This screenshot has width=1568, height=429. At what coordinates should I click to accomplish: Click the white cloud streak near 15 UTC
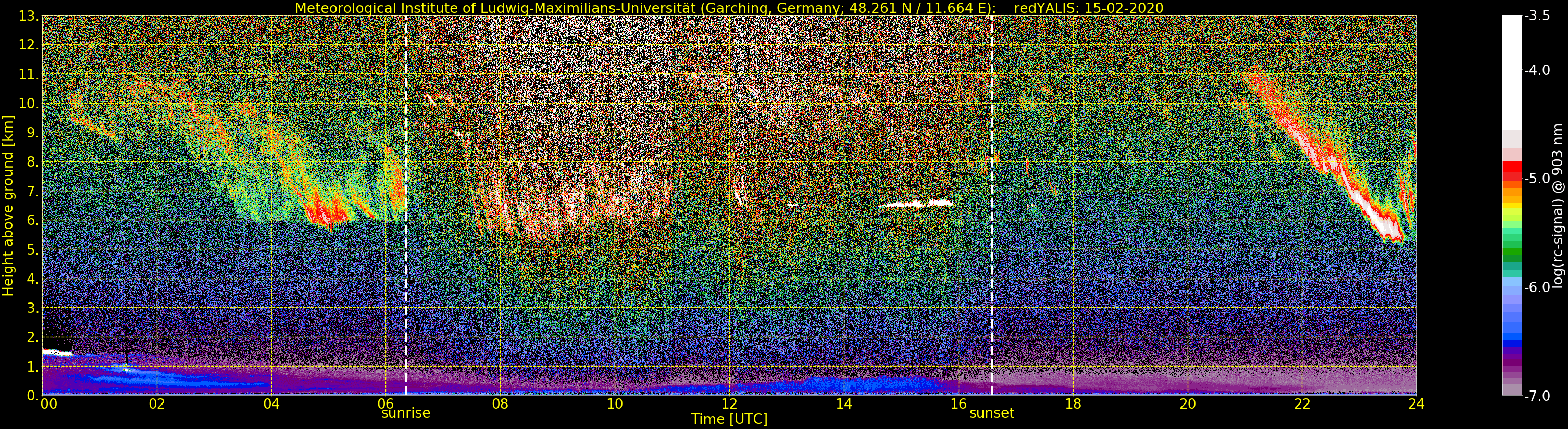916,204
